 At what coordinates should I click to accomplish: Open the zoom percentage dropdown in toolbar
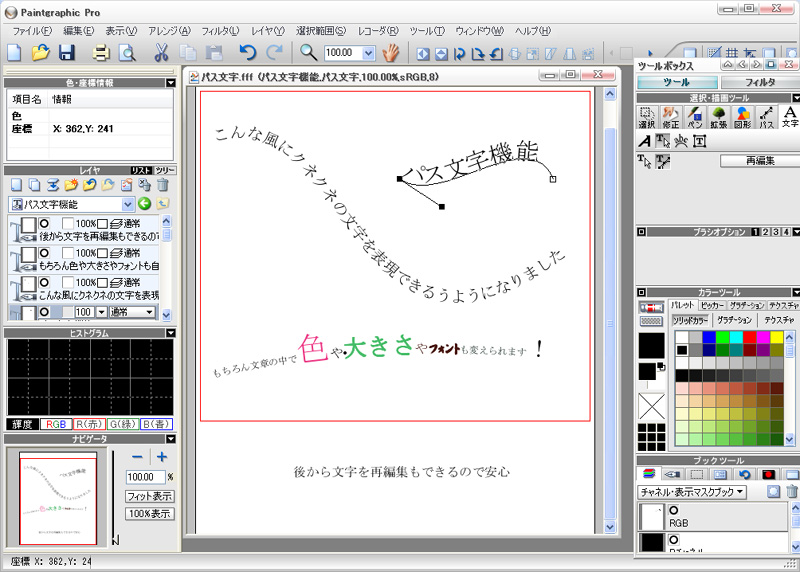369,53
